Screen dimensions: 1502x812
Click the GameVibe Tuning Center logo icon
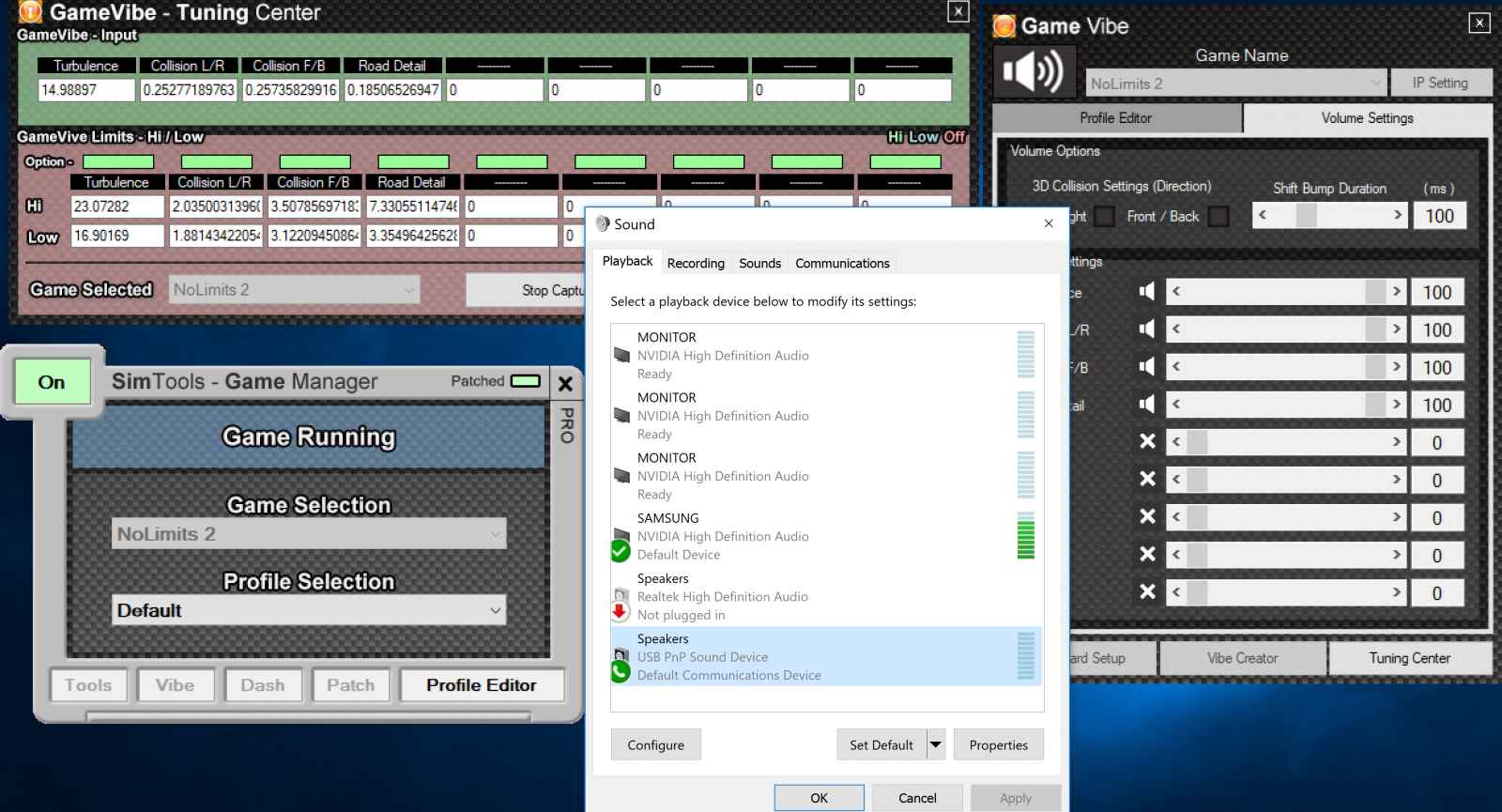(30, 11)
